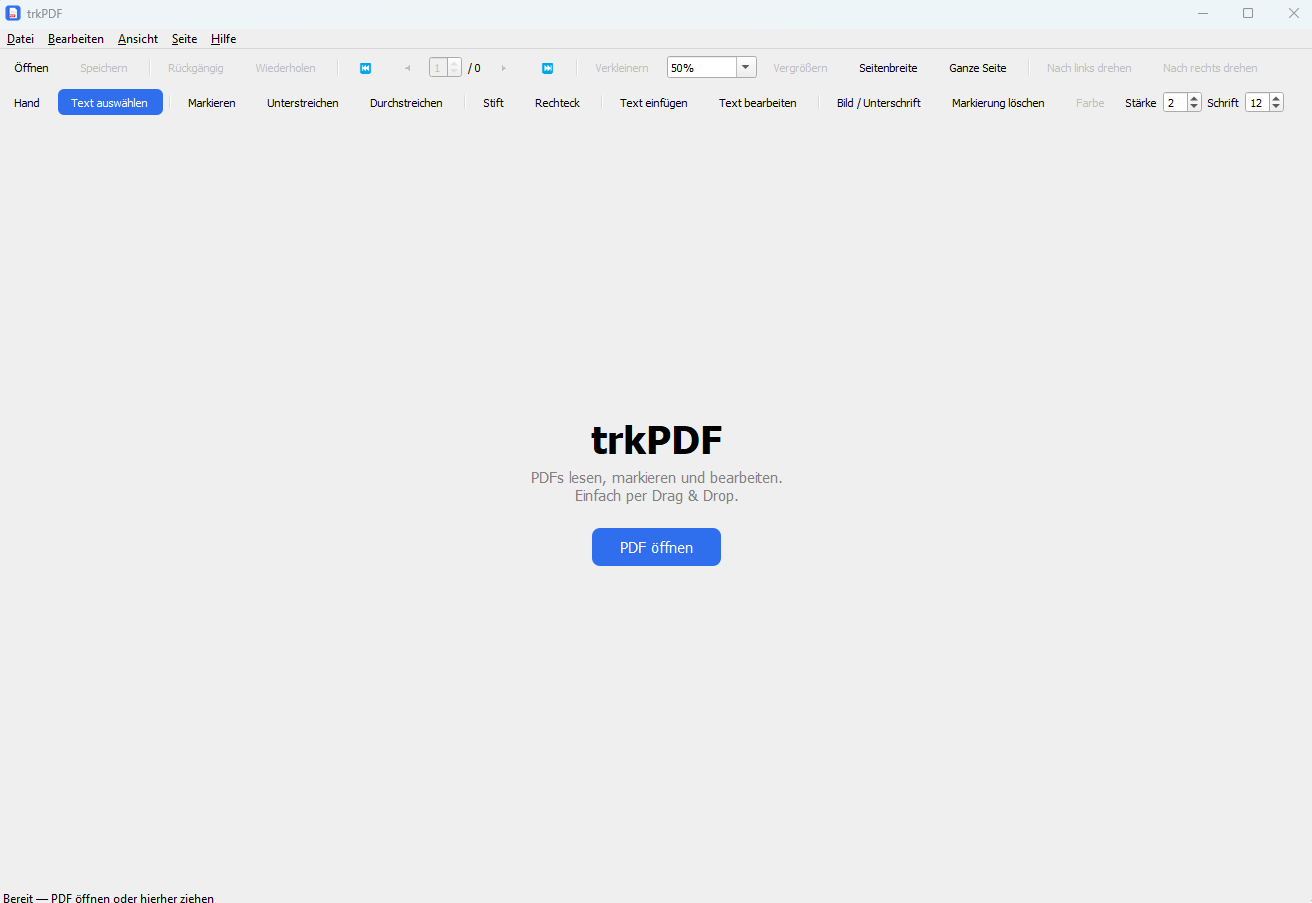Screen dimensions: 1312x903
Task: Open the Hilfe menu
Action: click(x=223, y=39)
